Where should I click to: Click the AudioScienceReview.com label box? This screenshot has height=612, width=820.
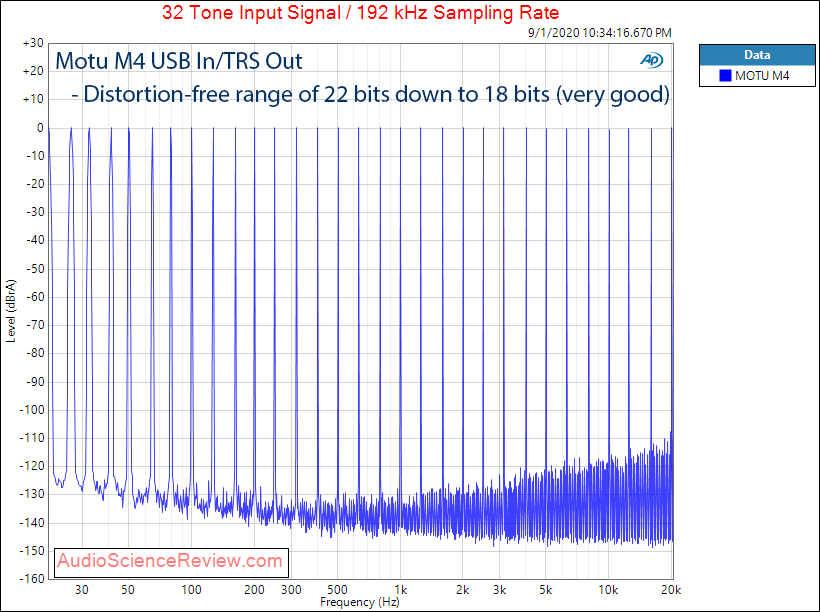(171, 562)
